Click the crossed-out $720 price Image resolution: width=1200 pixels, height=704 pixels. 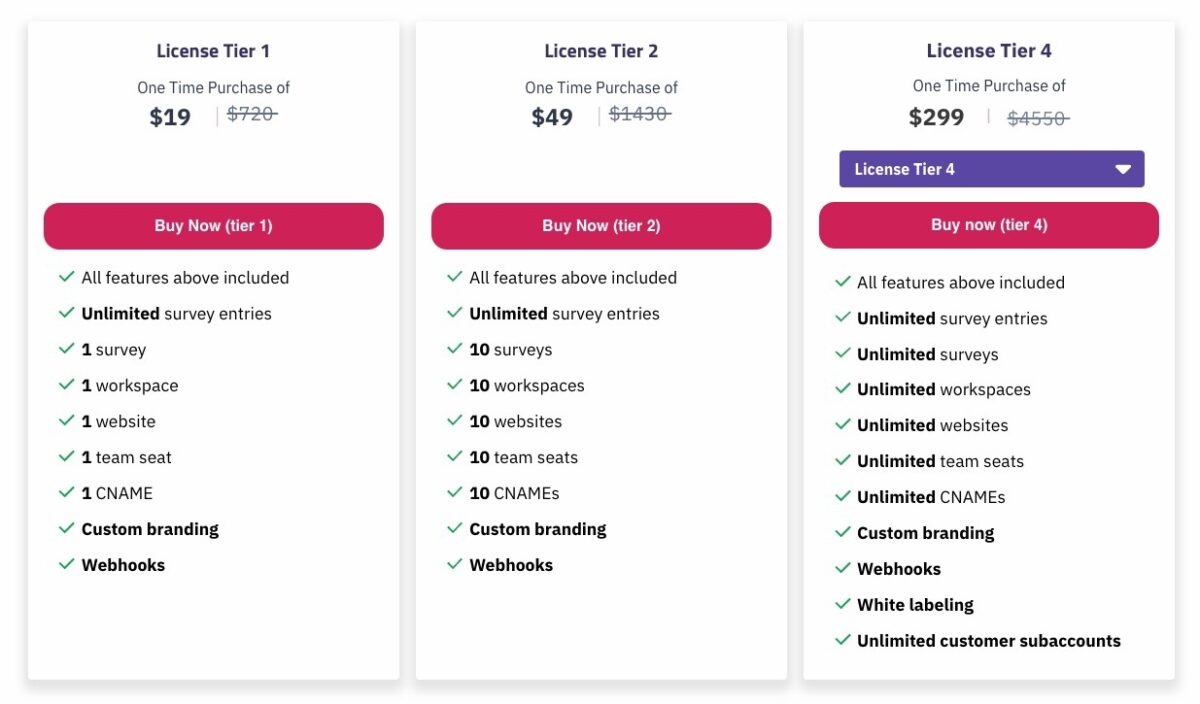252,114
